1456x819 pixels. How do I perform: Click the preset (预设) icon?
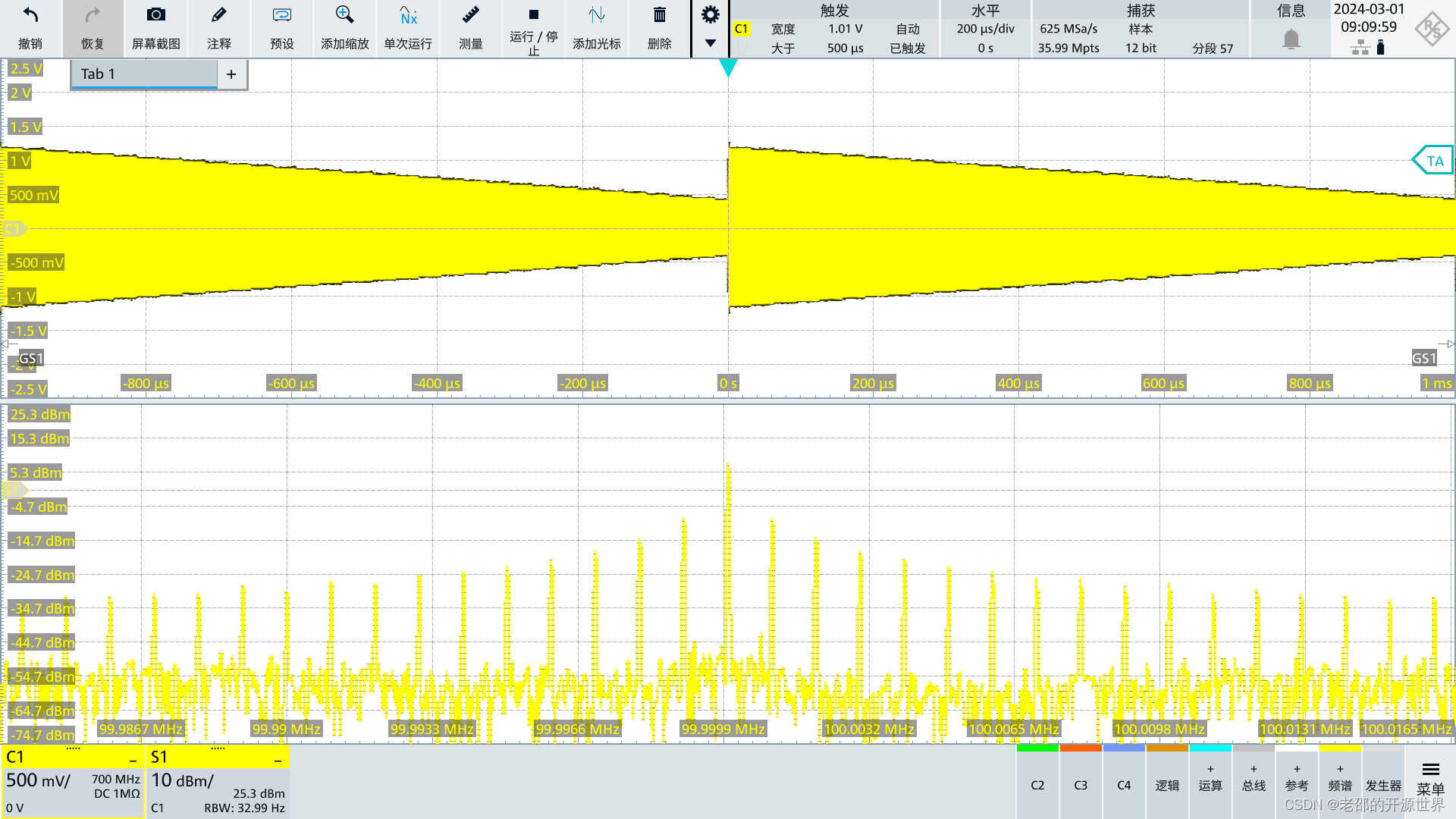tap(281, 15)
